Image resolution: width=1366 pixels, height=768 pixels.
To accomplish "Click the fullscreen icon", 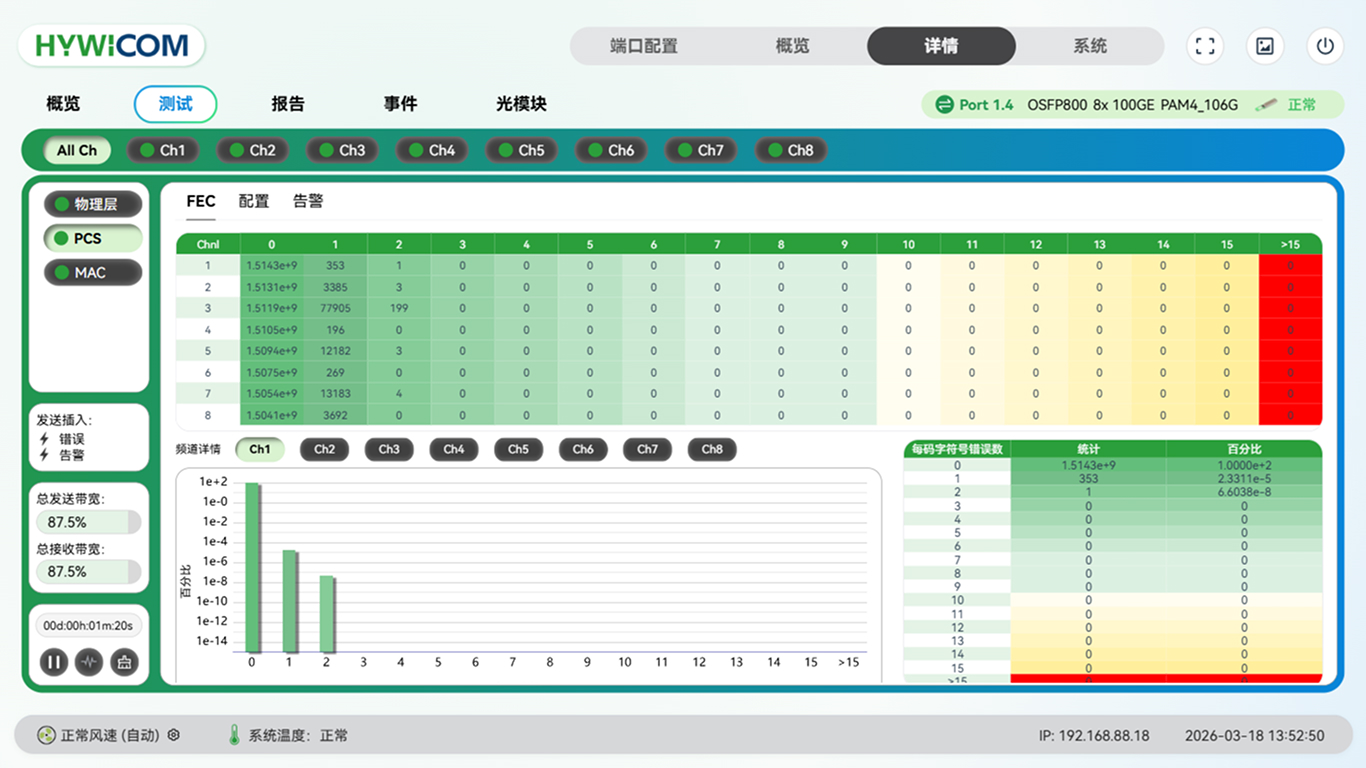I will 1205,46.
